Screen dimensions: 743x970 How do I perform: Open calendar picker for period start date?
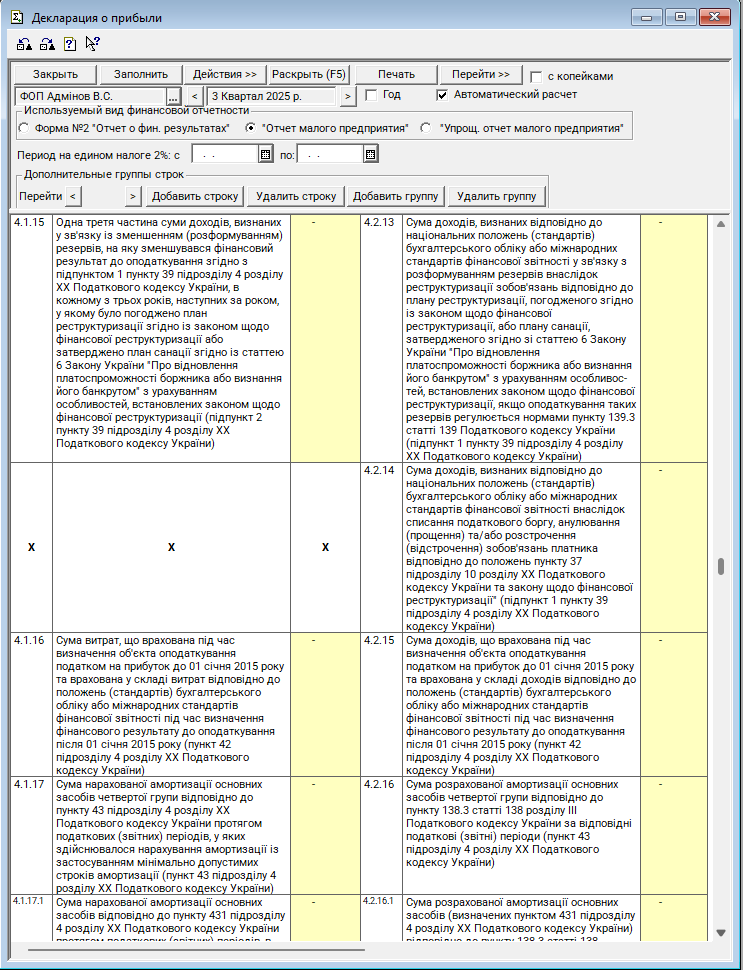point(265,155)
